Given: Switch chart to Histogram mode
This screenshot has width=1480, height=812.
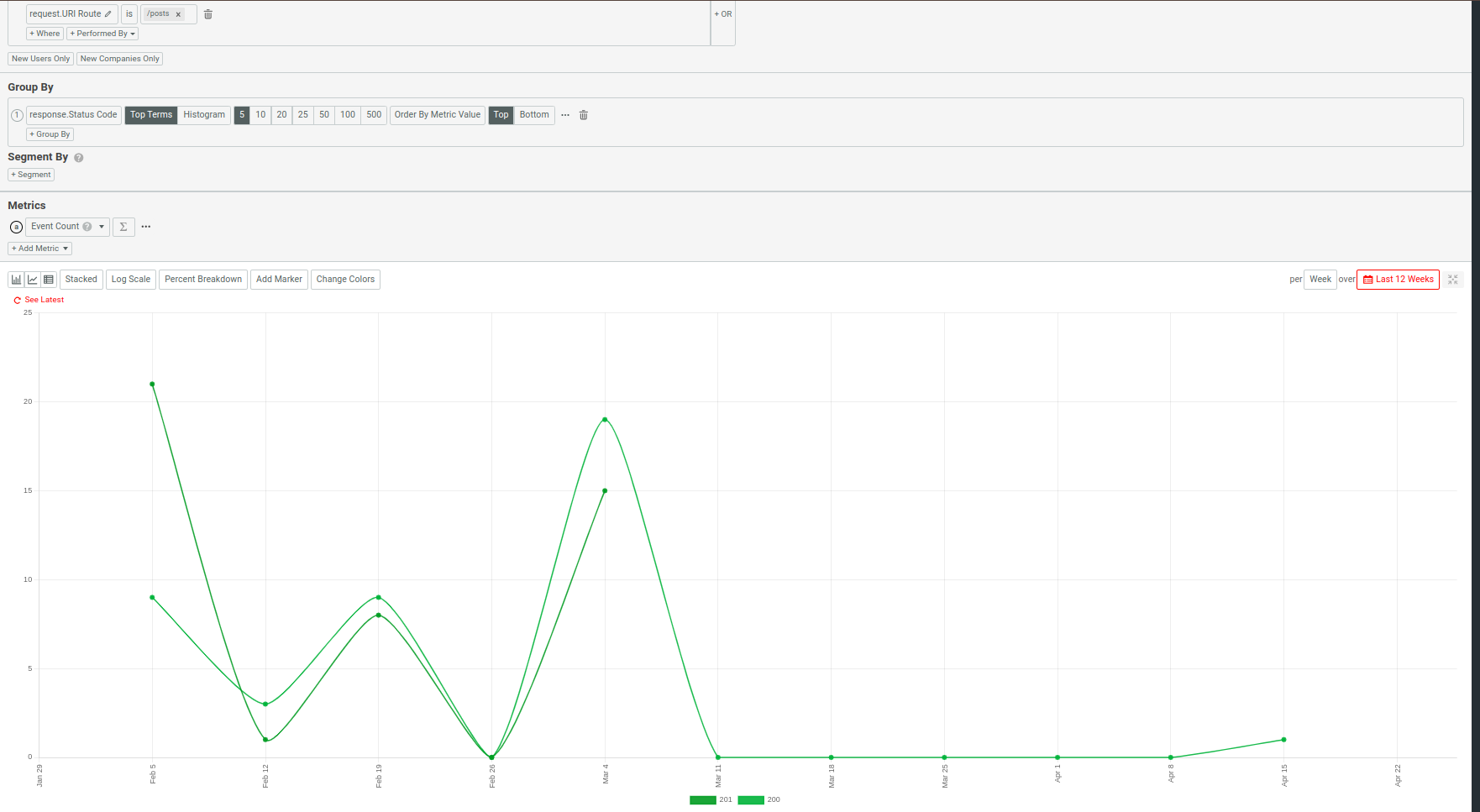Looking at the screenshot, I should 203,115.
